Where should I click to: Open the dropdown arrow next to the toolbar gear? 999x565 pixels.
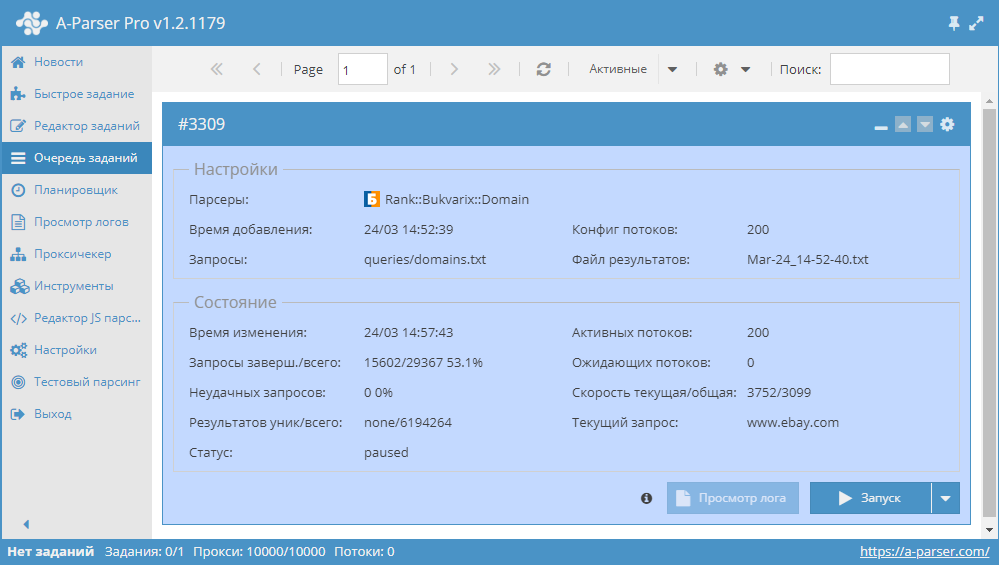click(x=745, y=69)
